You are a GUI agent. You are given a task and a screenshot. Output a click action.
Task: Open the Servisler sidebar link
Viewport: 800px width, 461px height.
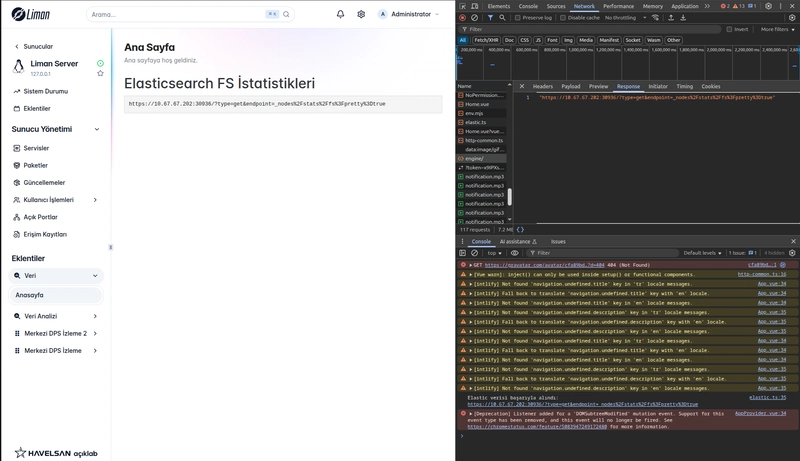tap(37, 148)
